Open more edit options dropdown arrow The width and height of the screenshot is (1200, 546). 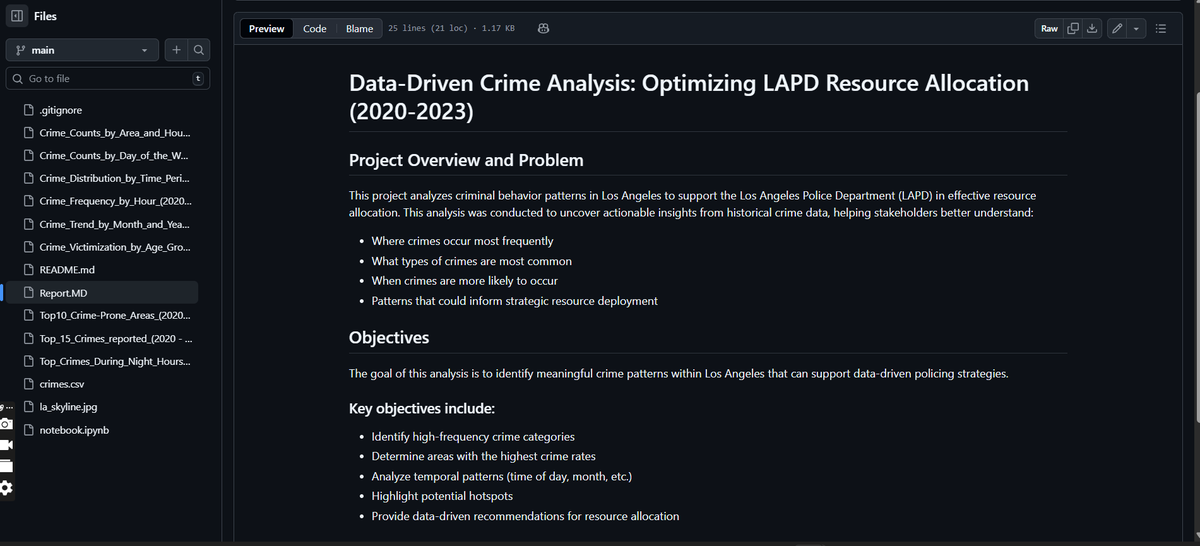pos(1137,29)
